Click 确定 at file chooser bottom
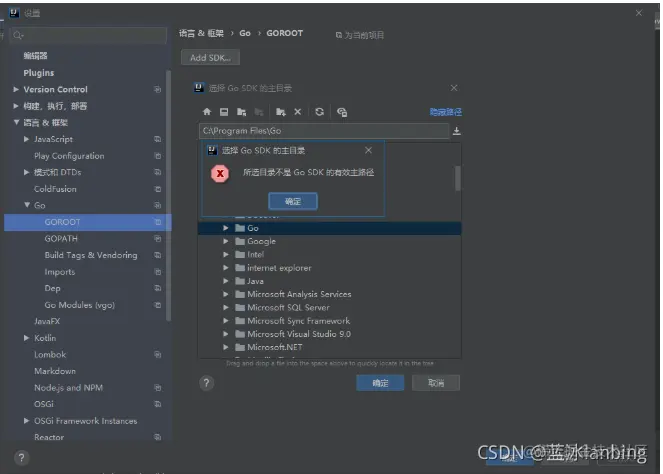The width and height of the screenshot is (663, 474). (380, 383)
